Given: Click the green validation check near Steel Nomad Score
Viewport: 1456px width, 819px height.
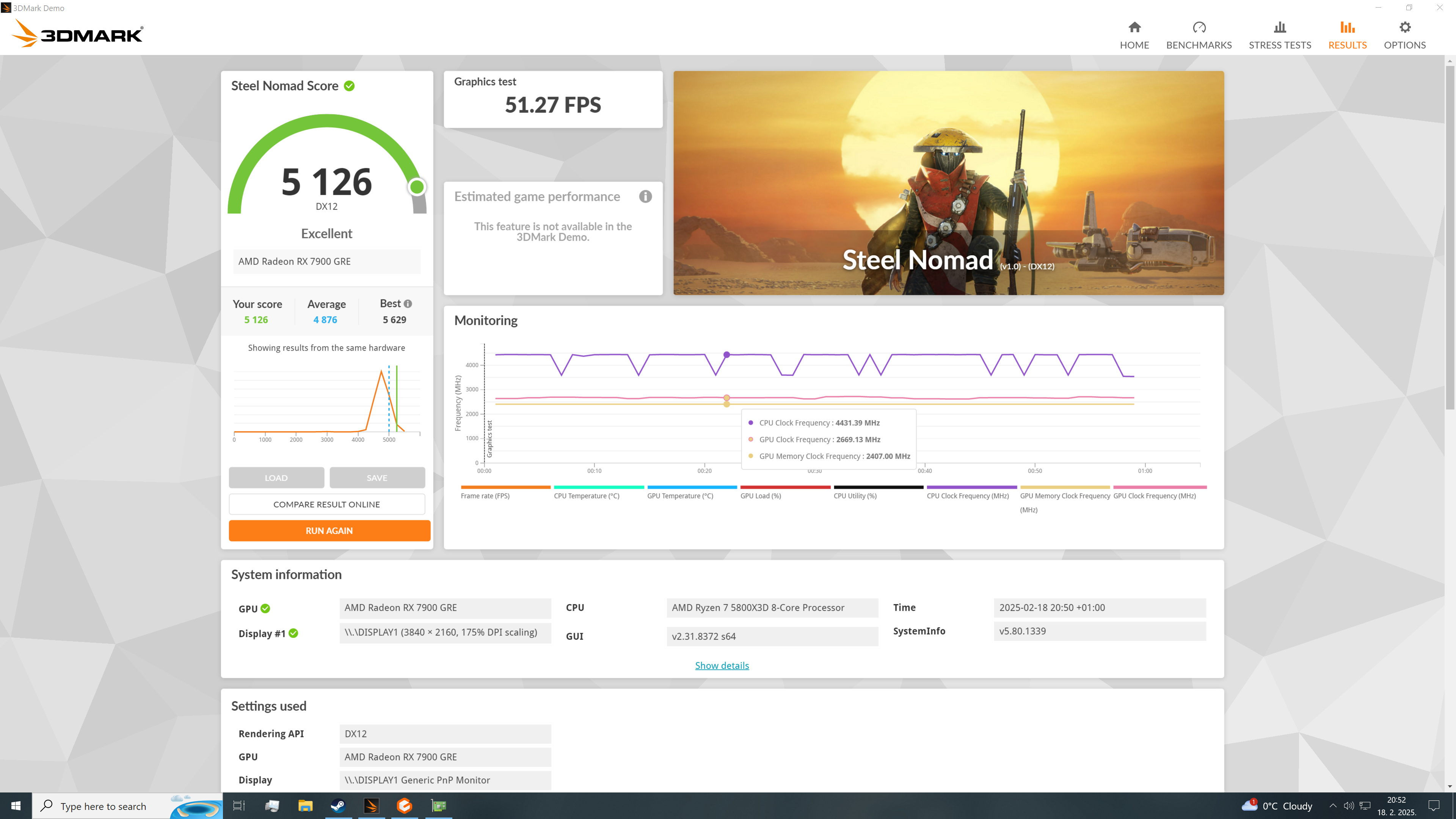Looking at the screenshot, I should pos(349,86).
